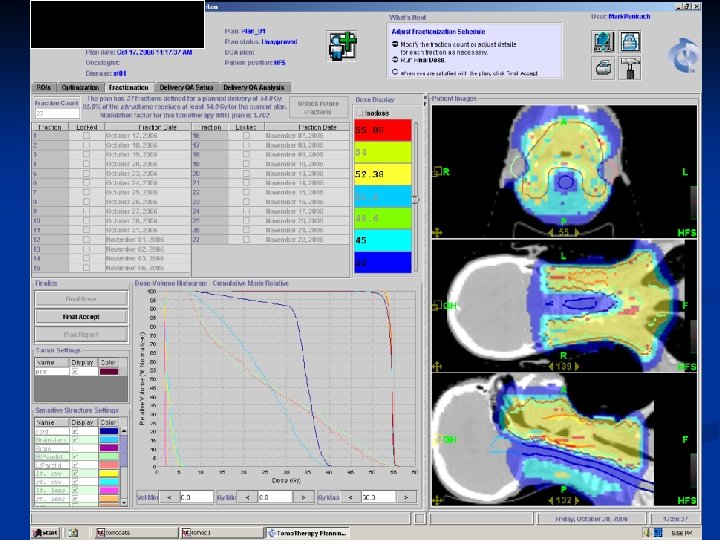Viewport: 720px width, 540px height.
Task: Open the Delivery QA Setup tab
Action: [186, 87]
